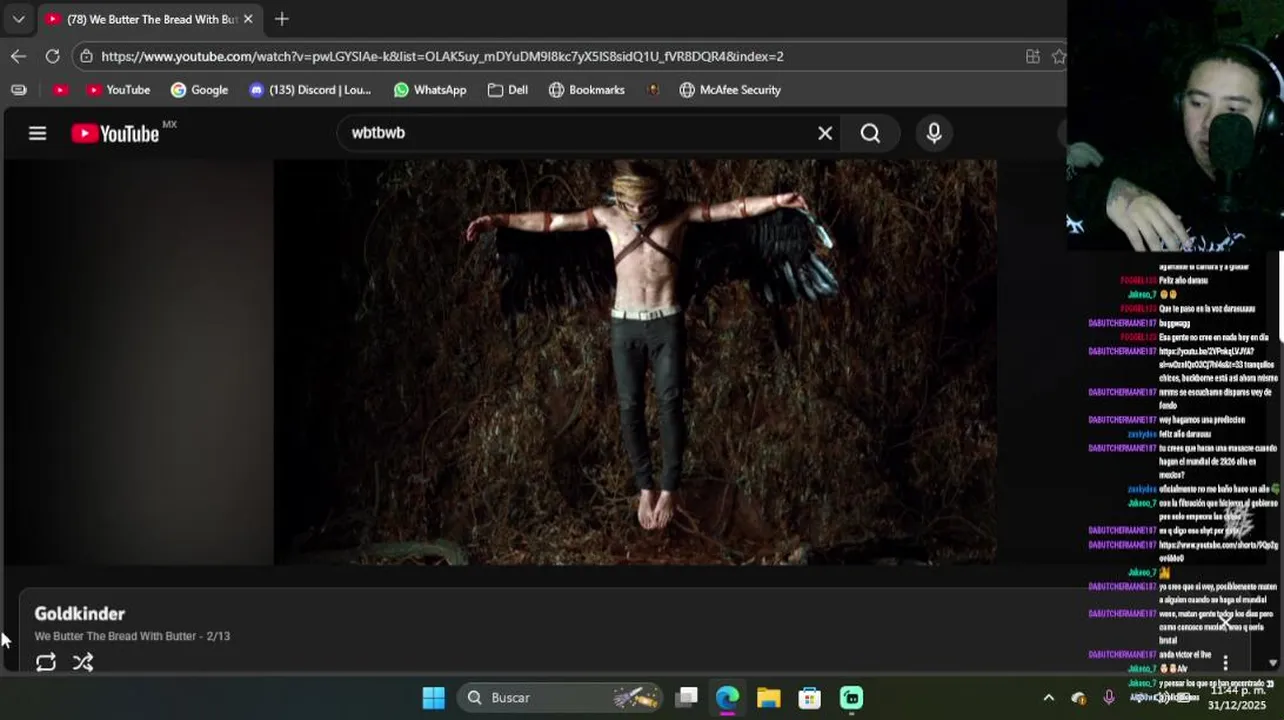Open the YouTube hamburger guide menu
Viewport: 1284px width, 720px height.
[37, 133]
